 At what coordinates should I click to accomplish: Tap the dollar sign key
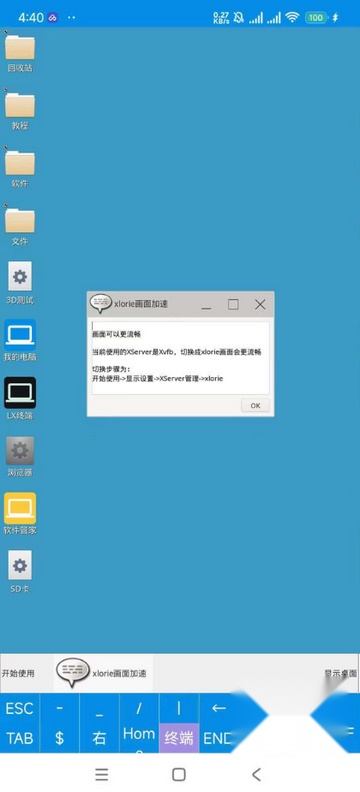pyautogui.click(x=60, y=738)
